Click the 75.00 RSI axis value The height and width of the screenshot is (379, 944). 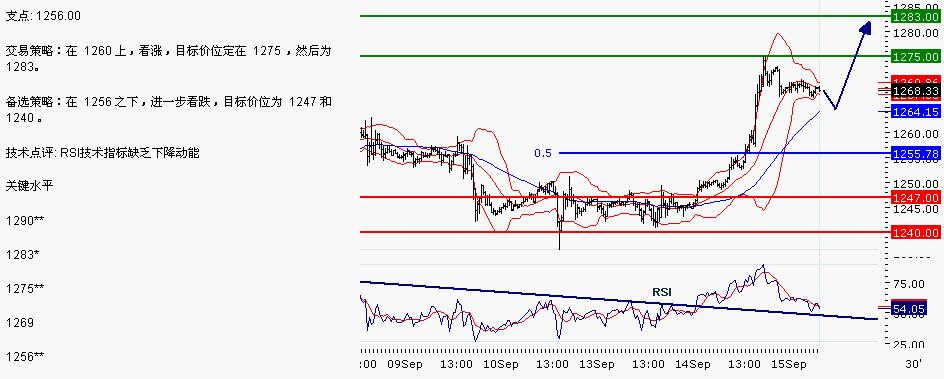[908, 283]
